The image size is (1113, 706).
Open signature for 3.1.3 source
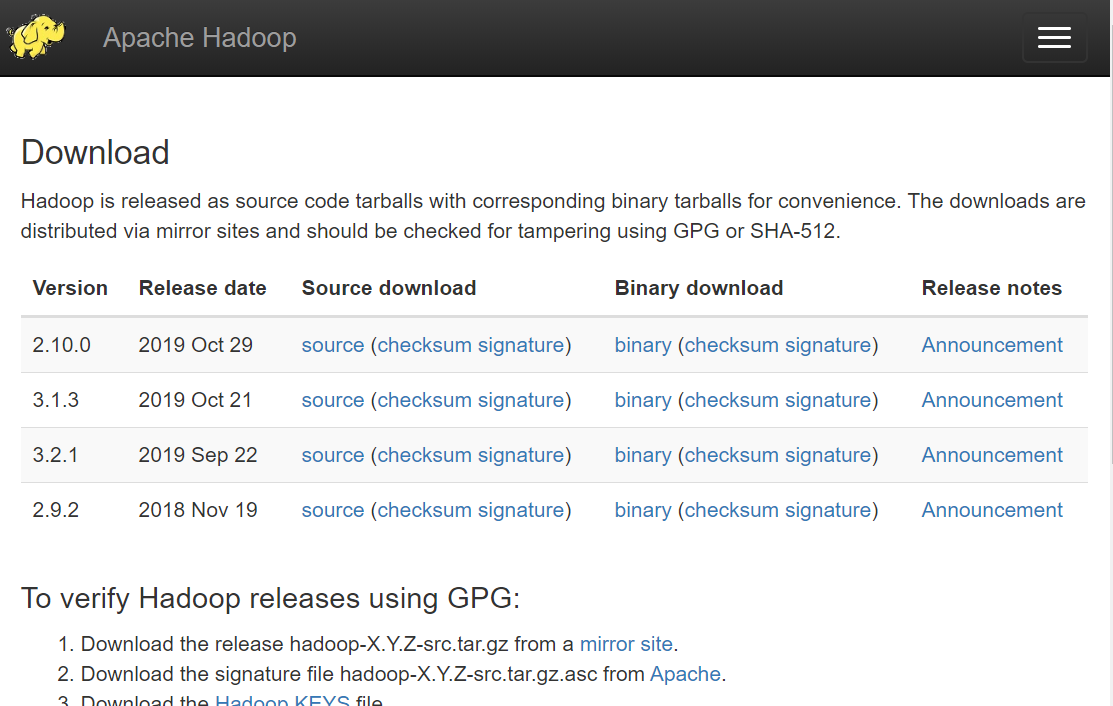[x=521, y=400]
